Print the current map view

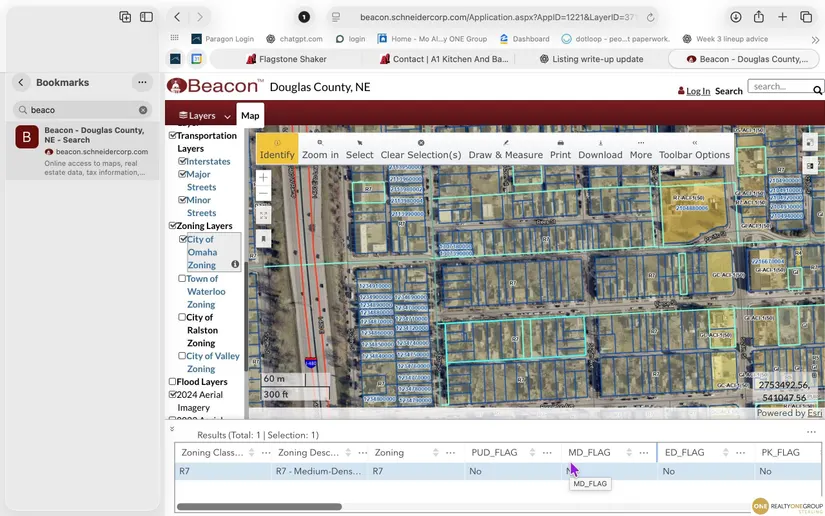(x=560, y=150)
